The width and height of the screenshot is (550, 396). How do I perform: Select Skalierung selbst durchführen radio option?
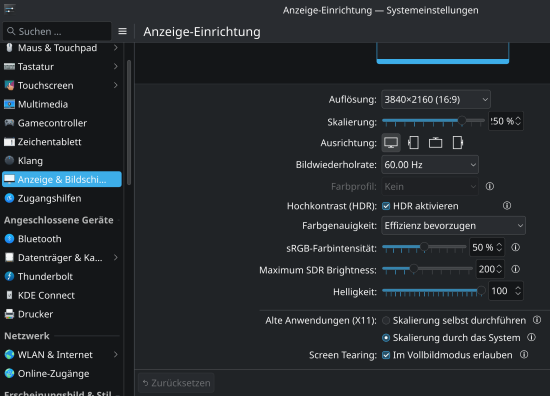[x=386, y=320]
